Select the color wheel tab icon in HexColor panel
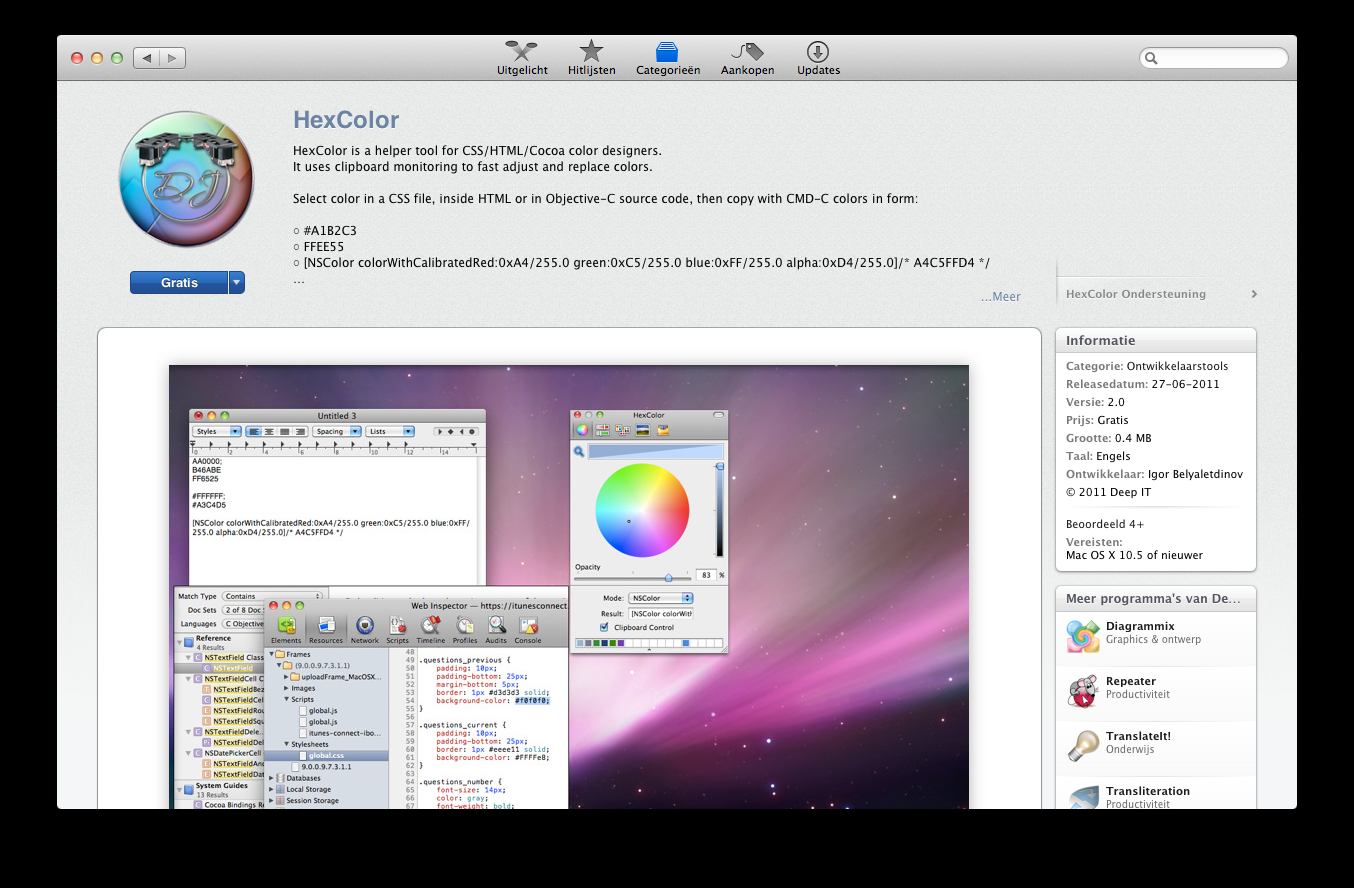 pos(581,430)
